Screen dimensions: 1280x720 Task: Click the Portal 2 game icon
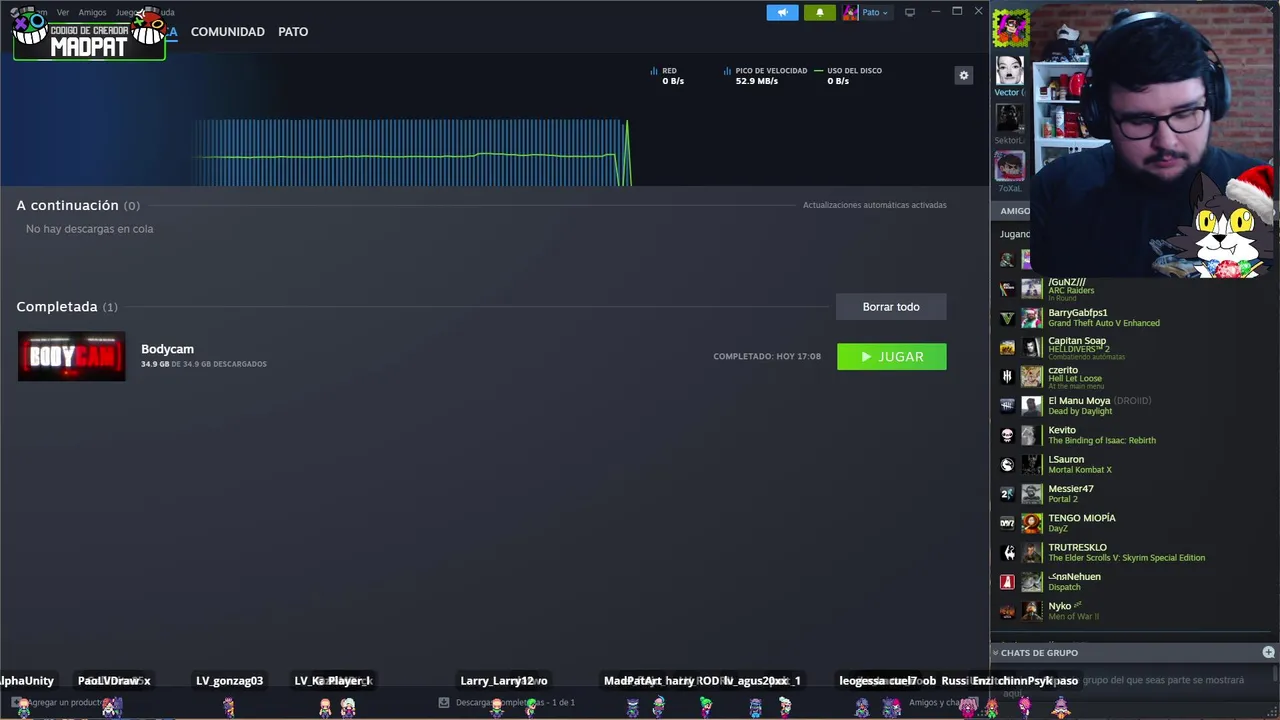tap(1007, 494)
